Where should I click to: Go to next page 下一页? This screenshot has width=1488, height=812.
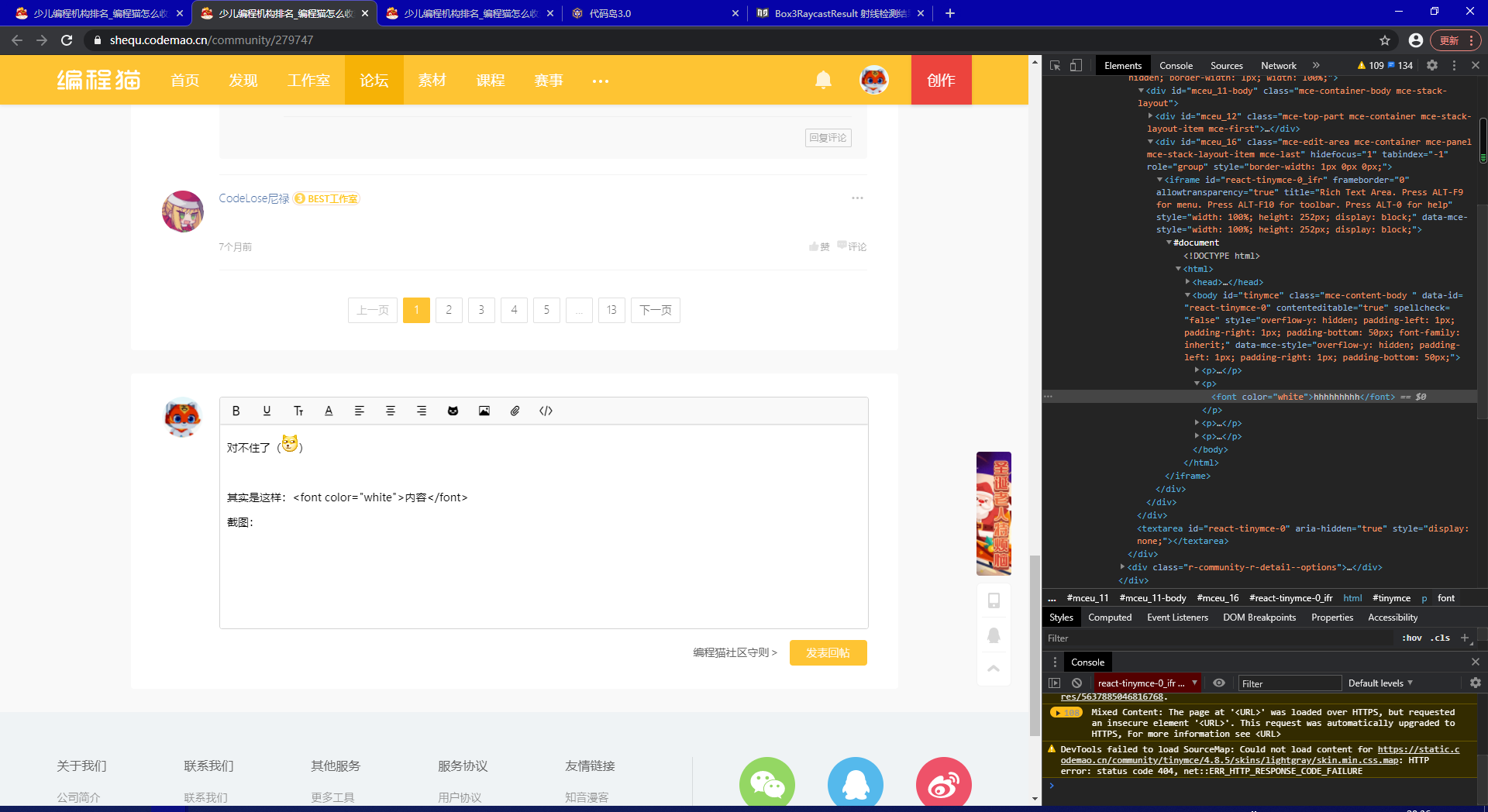[x=656, y=310]
